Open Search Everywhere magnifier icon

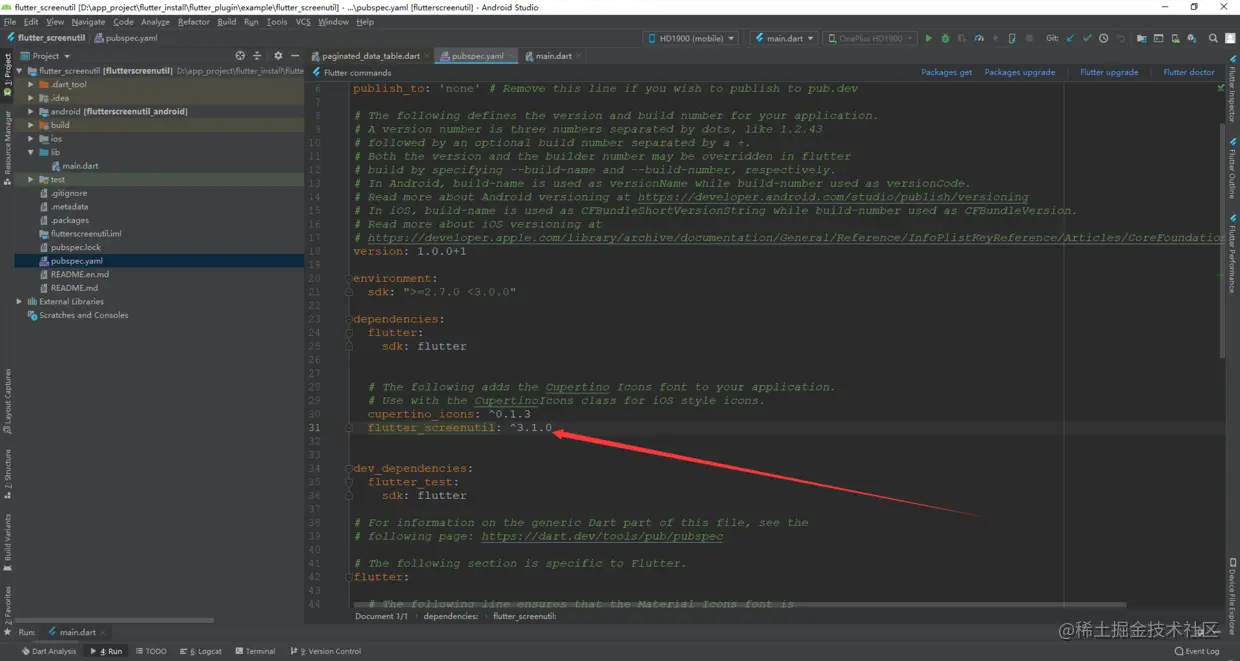pyautogui.click(x=1213, y=38)
